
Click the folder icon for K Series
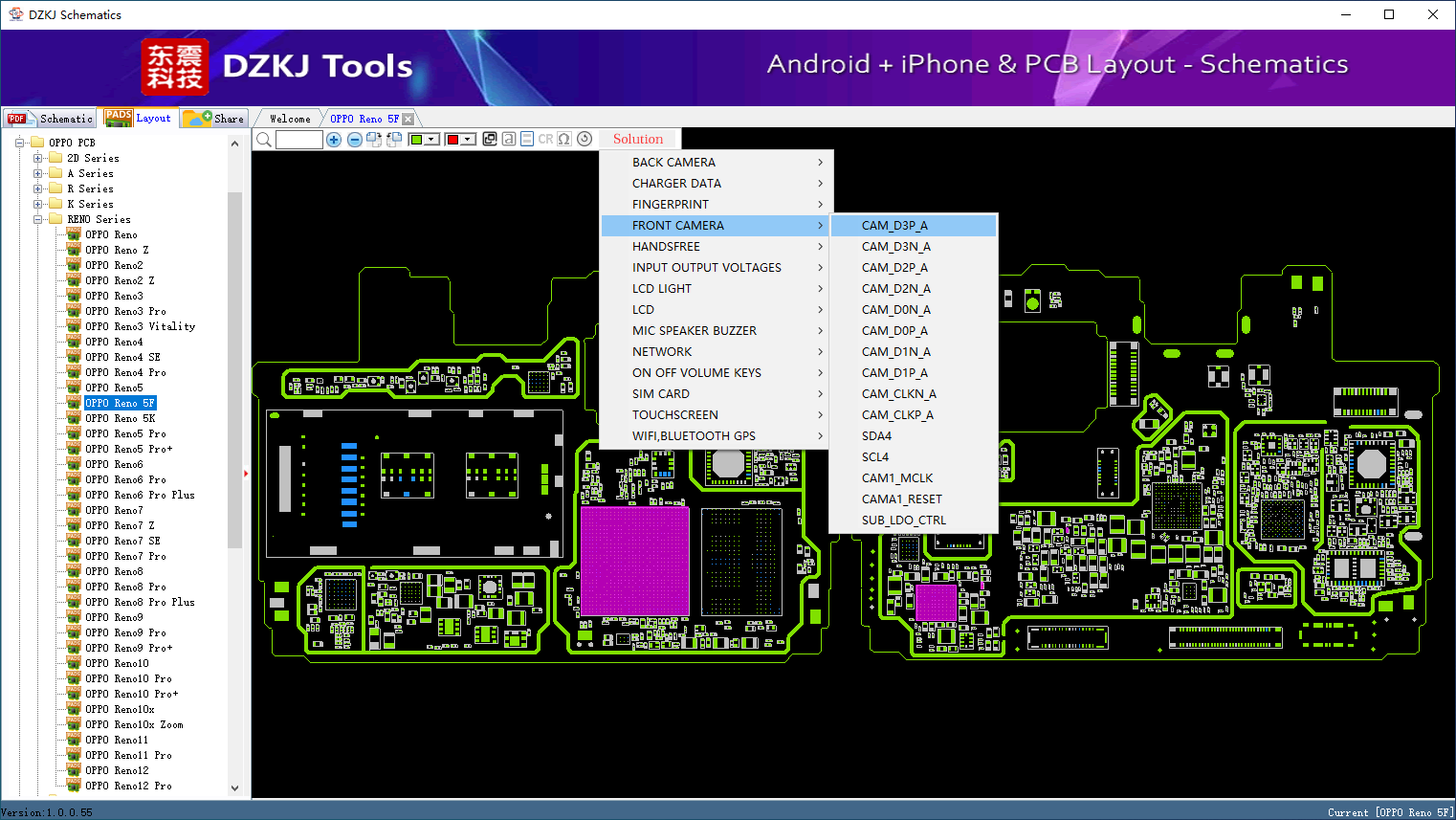coord(55,204)
